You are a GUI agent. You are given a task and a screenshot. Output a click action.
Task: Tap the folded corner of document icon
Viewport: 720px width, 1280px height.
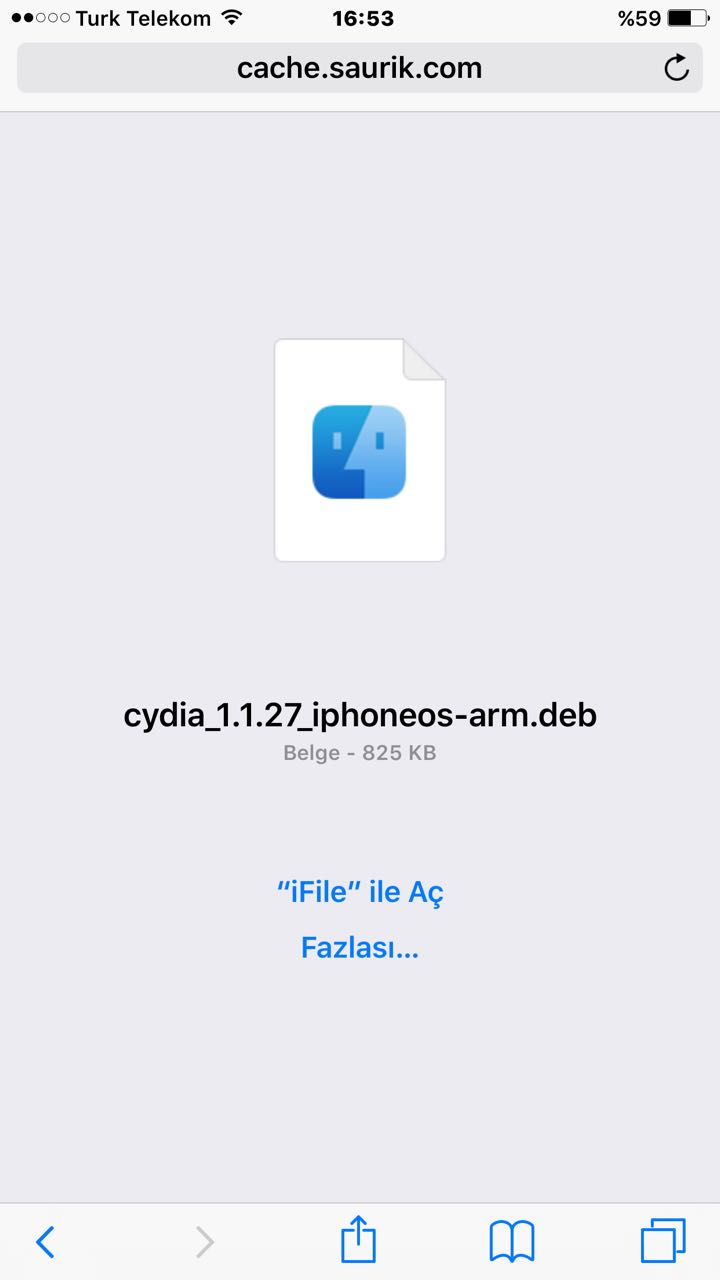tap(424, 360)
